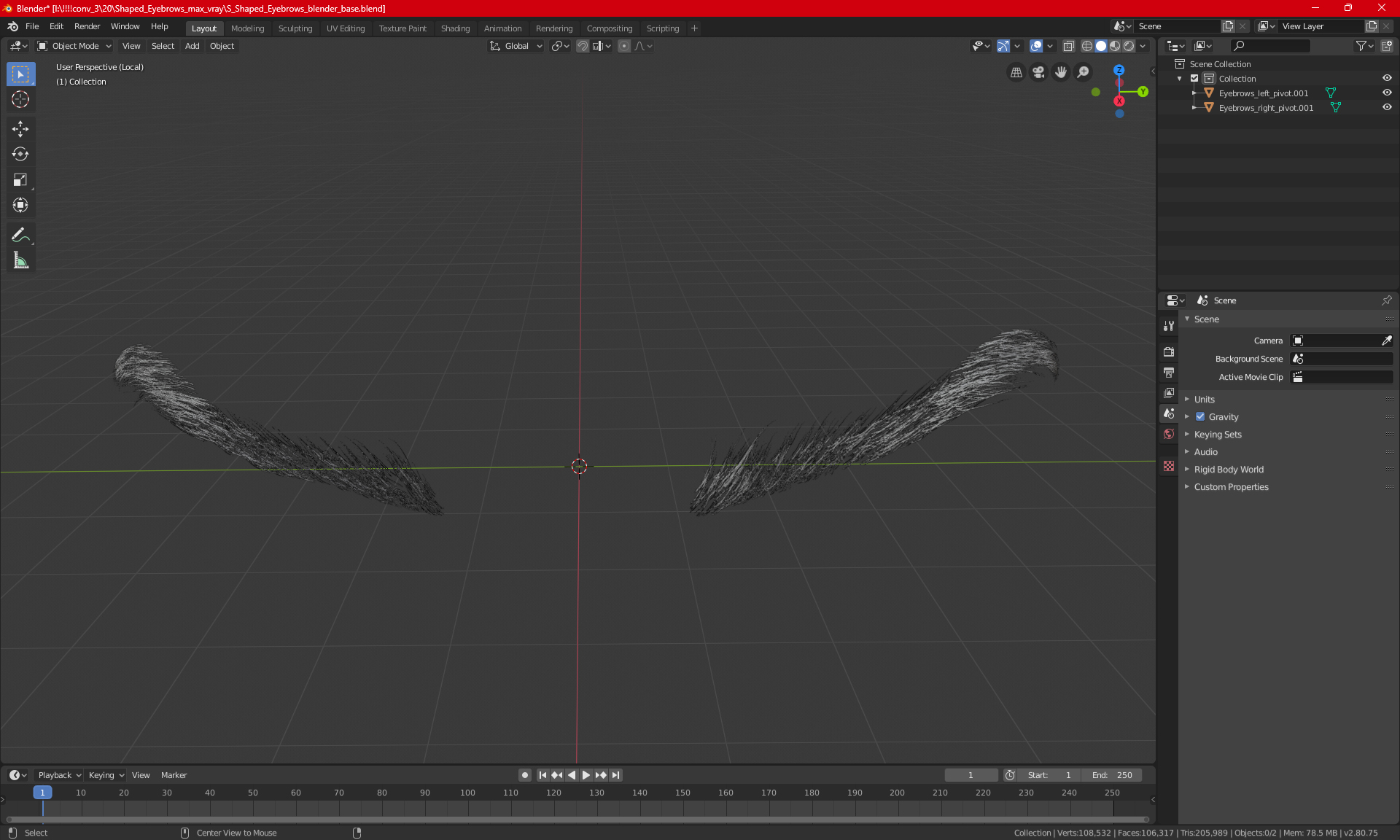Toggle auto keying record button
Viewport: 1400px width, 840px height.
pyautogui.click(x=524, y=775)
